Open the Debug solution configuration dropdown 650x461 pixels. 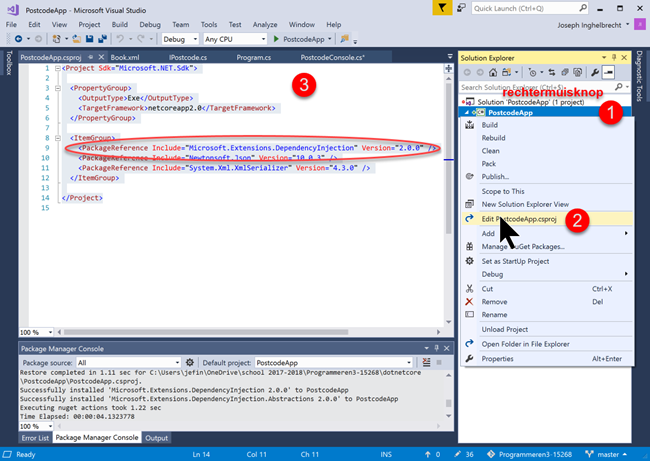point(180,39)
